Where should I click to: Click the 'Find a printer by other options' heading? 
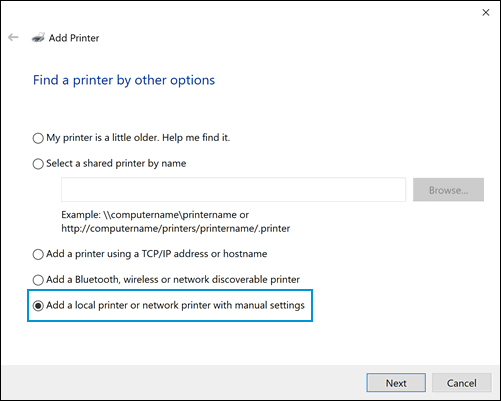[x=124, y=80]
